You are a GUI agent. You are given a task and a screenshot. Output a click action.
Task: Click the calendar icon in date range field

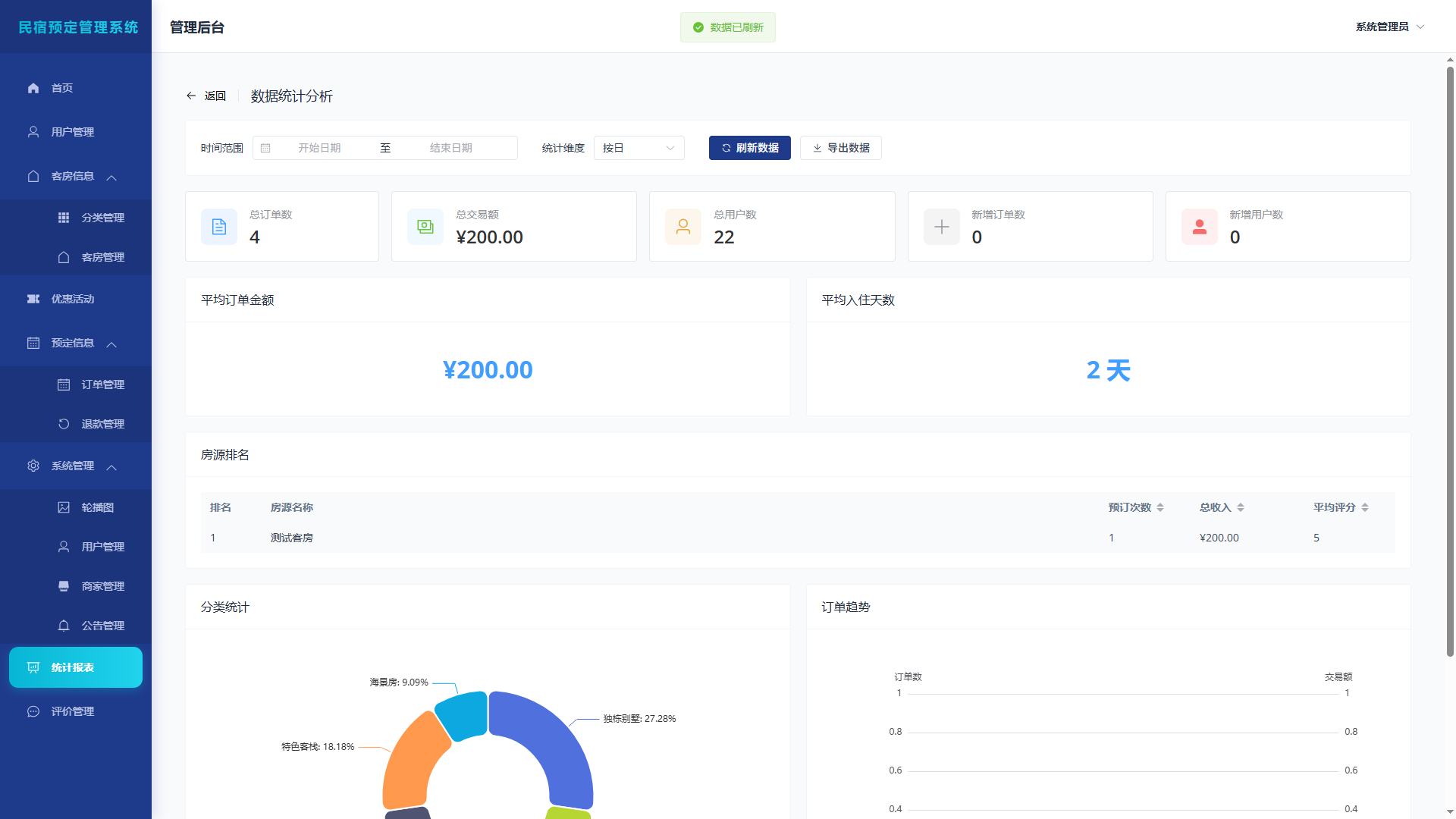265,148
